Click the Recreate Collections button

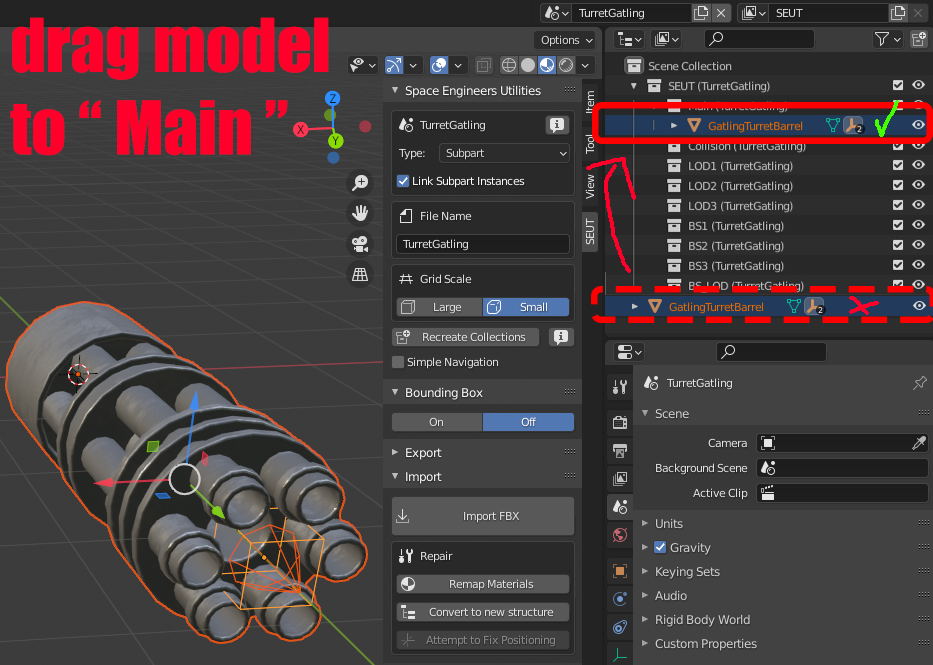(x=466, y=337)
